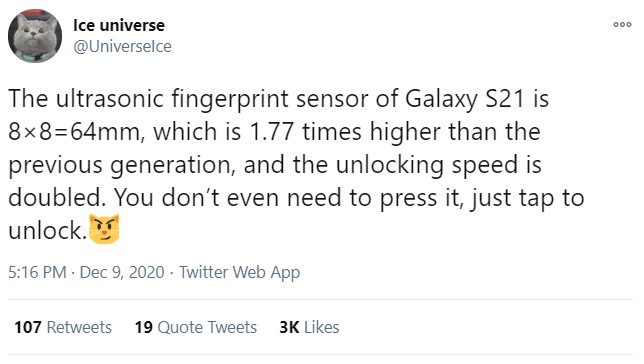This screenshot has height=364, width=644.
Task: Click the word Retweets label
Action: pyautogui.click(x=79, y=327)
